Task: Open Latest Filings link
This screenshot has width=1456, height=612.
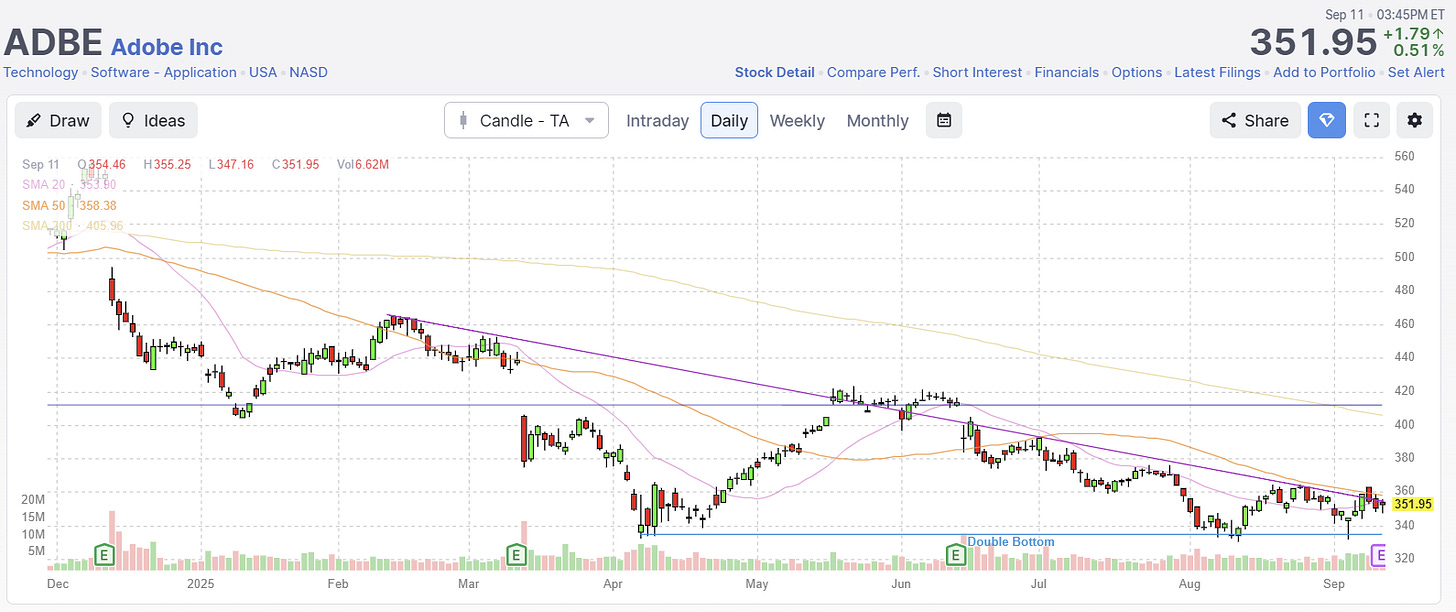Action: 1218,72
